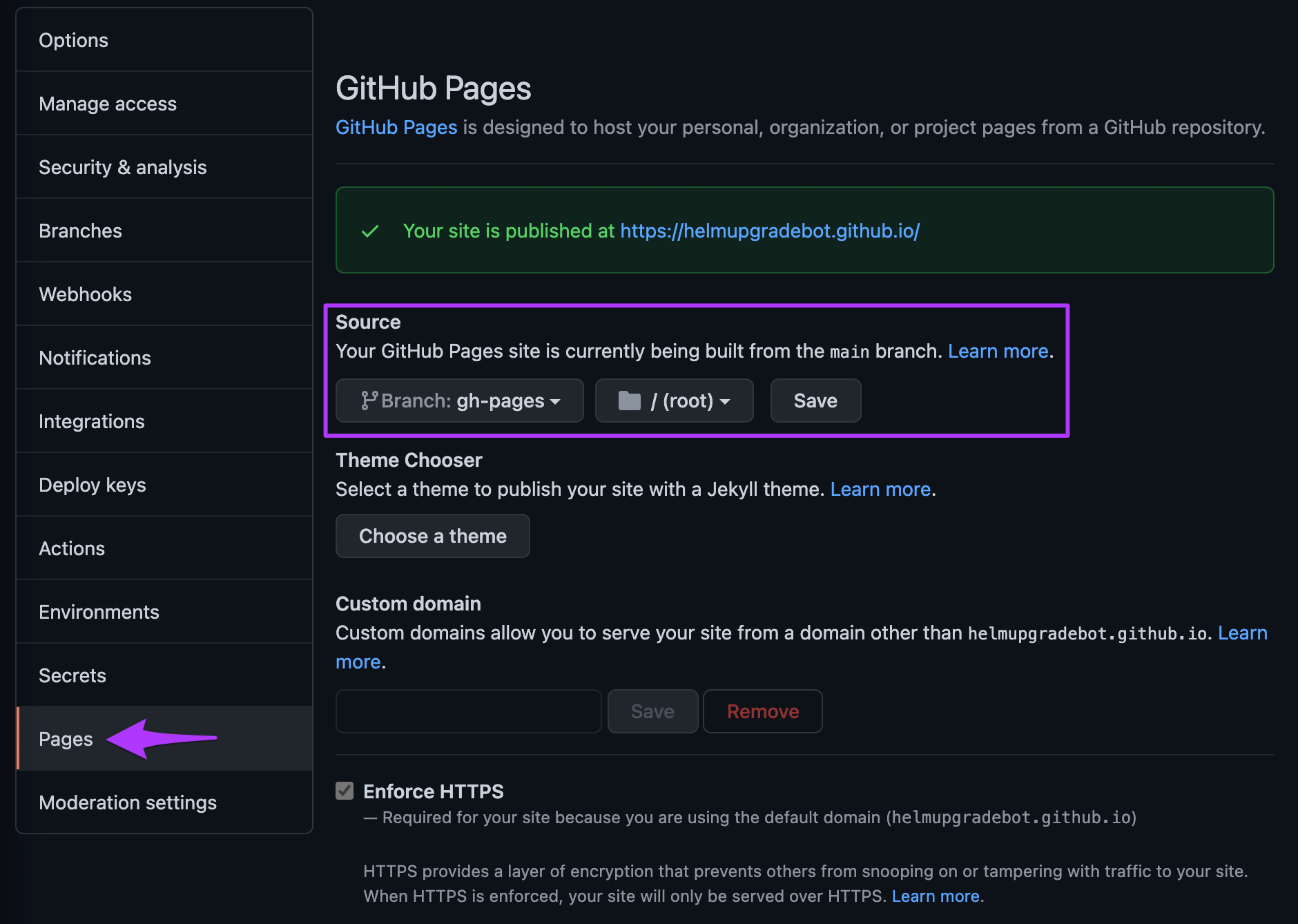Click Learn more about HTTPS enforcement

point(936,896)
